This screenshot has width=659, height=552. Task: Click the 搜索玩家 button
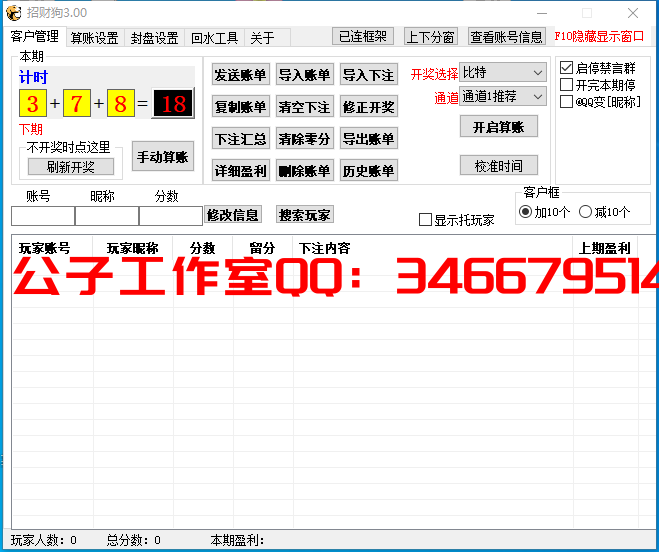click(305, 215)
